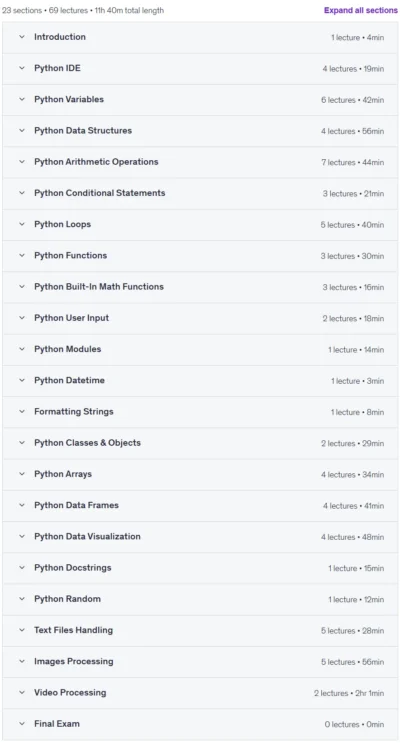Expand chevron beside Video Processing
The height and width of the screenshot is (743, 400).
click(22, 692)
